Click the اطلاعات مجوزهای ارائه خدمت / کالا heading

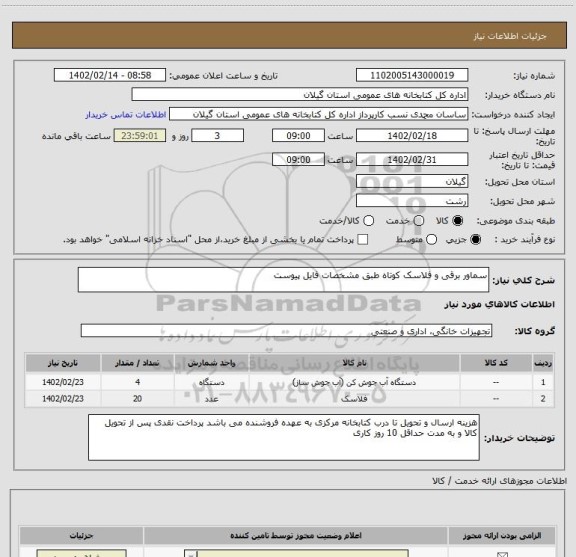tap(499, 481)
